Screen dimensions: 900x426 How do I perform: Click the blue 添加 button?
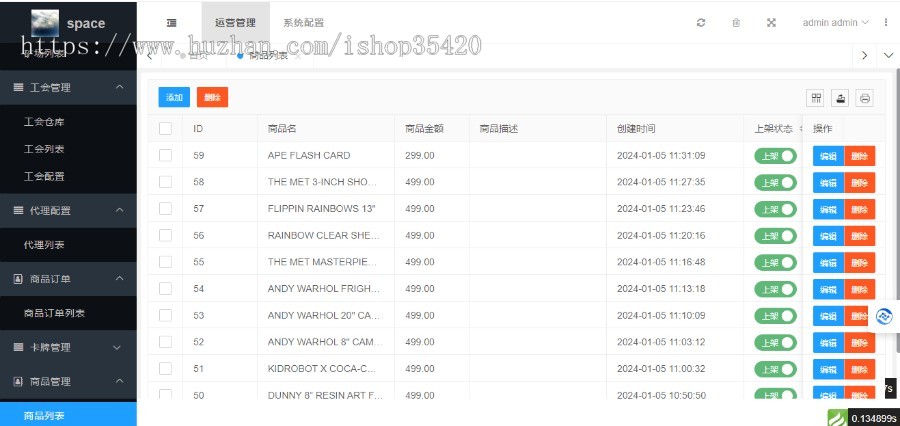[174, 97]
